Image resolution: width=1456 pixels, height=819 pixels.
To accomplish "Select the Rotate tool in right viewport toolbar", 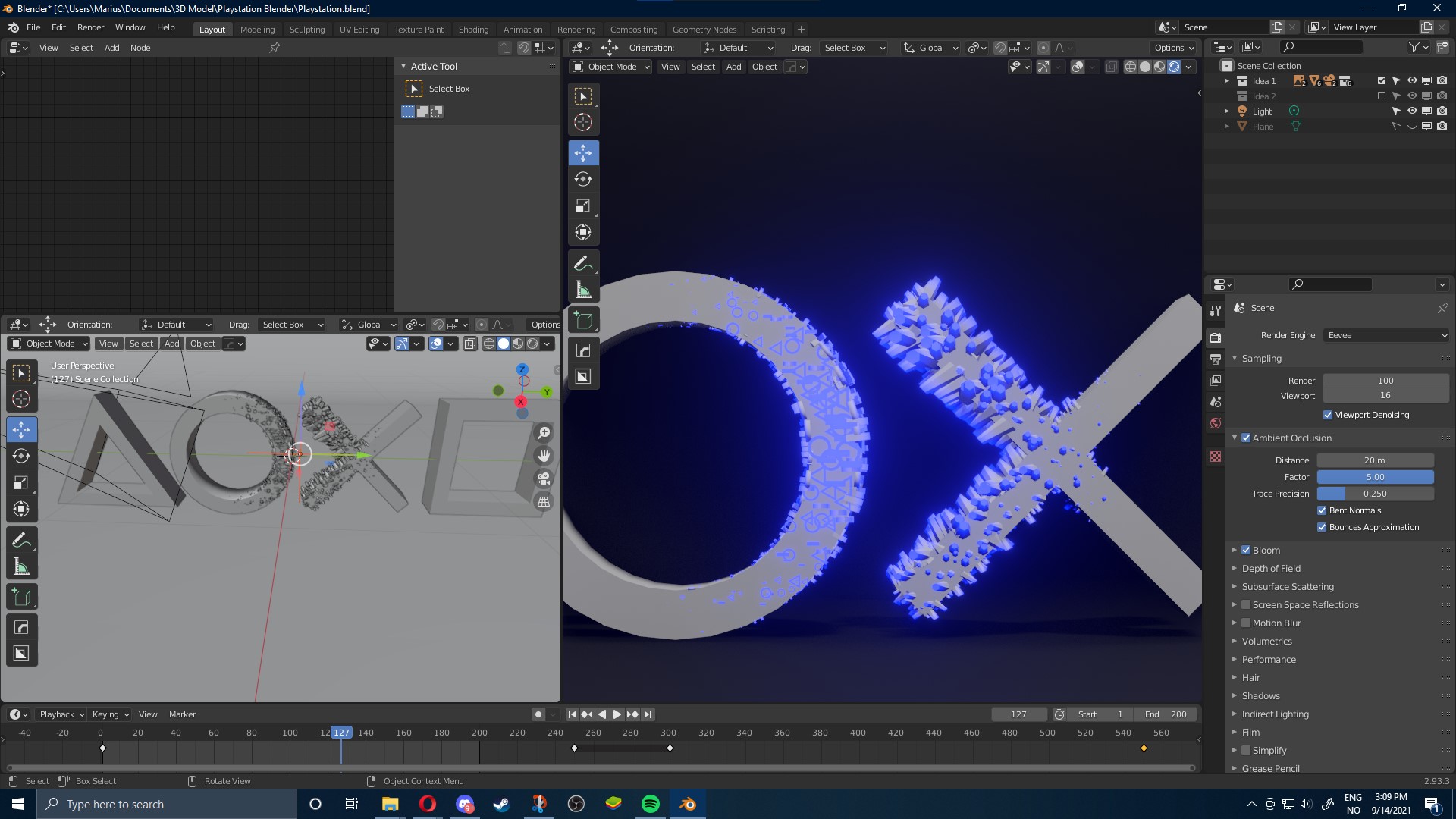I will point(583,179).
